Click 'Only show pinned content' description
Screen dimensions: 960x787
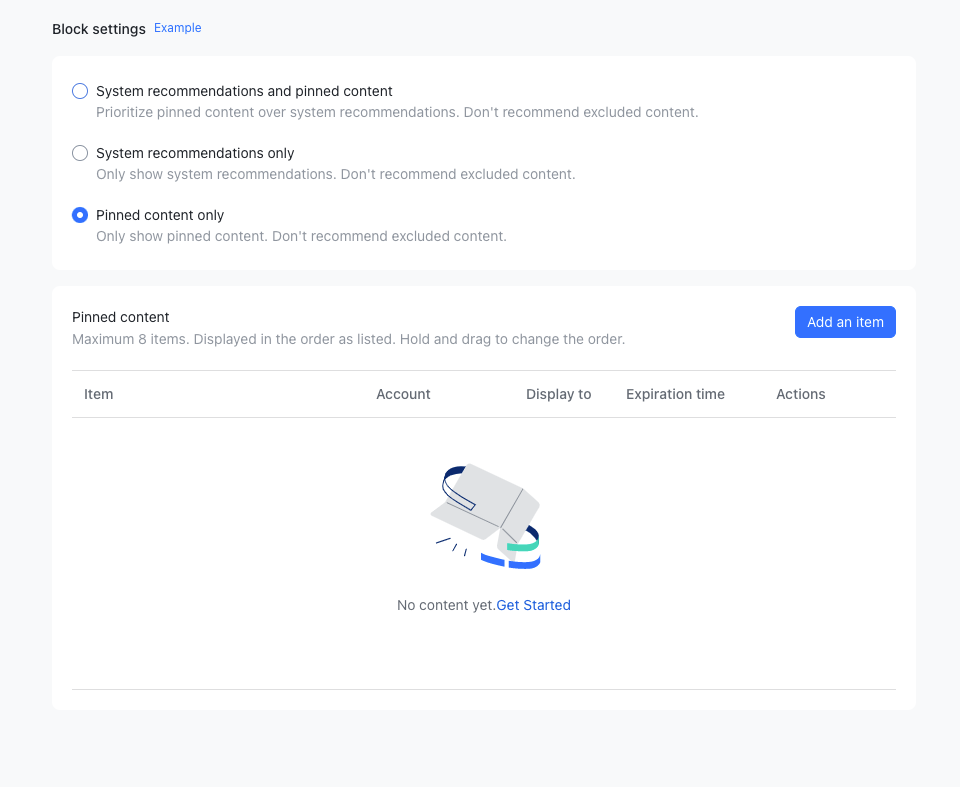coord(301,236)
